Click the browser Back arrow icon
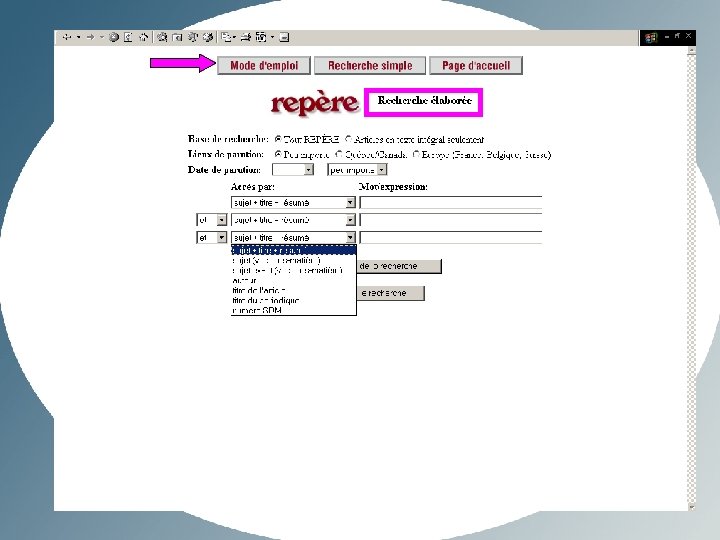Image resolution: width=720 pixels, height=540 pixels. coord(67,37)
